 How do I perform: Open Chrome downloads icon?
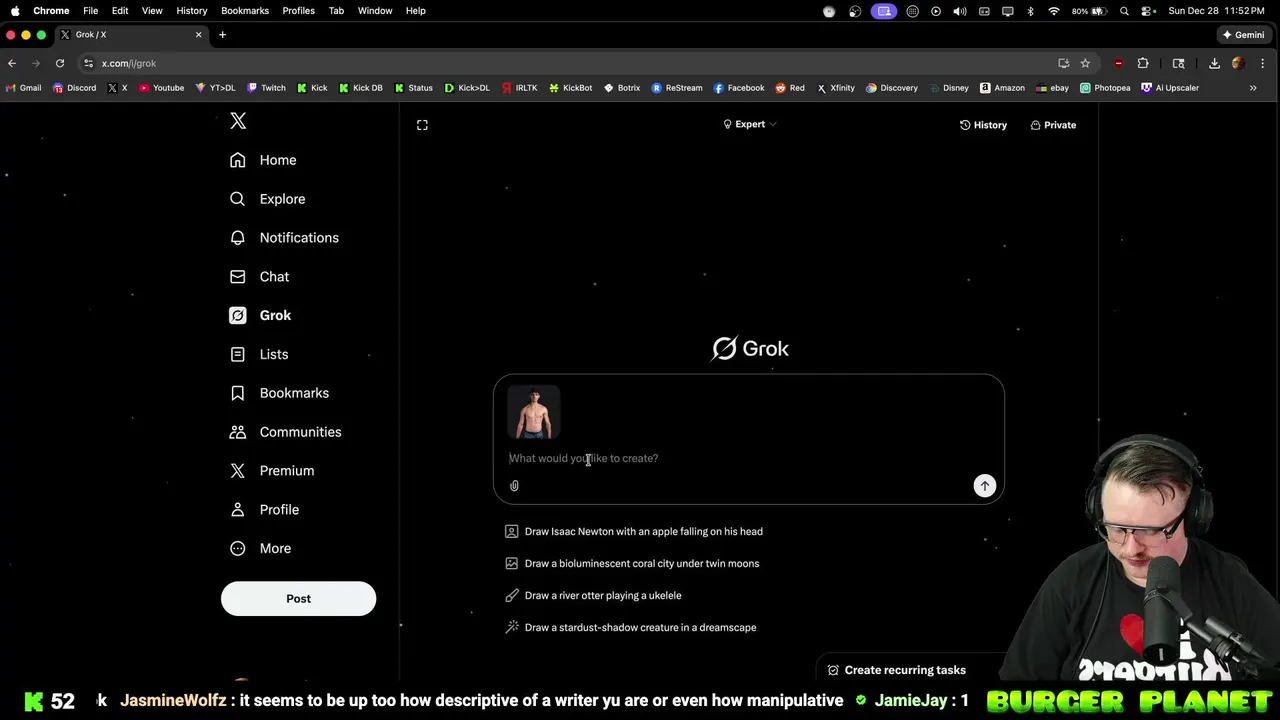coord(1214,63)
